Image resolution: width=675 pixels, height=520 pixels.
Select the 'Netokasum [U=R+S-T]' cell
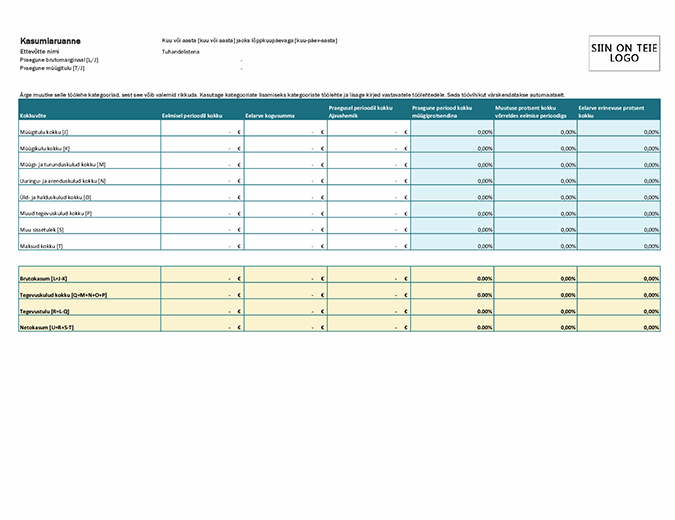coord(46,327)
